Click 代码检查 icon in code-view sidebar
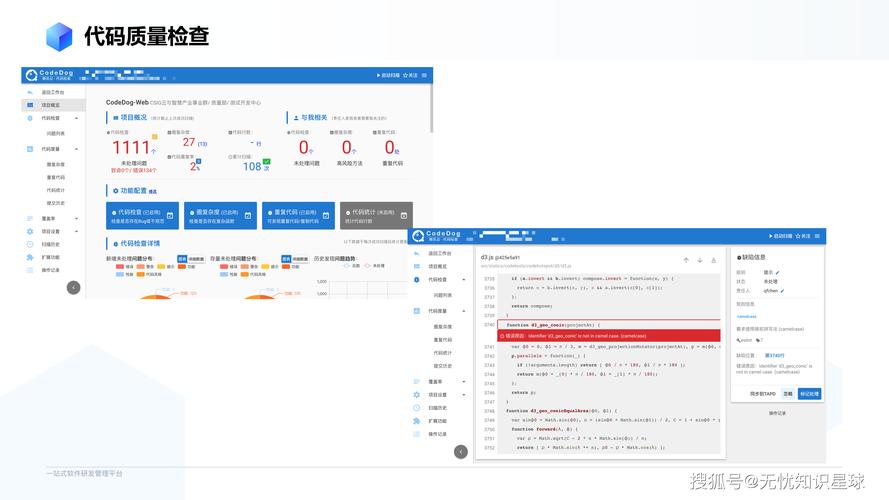The width and height of the screenshot is (889, 500). pos(417,279)
